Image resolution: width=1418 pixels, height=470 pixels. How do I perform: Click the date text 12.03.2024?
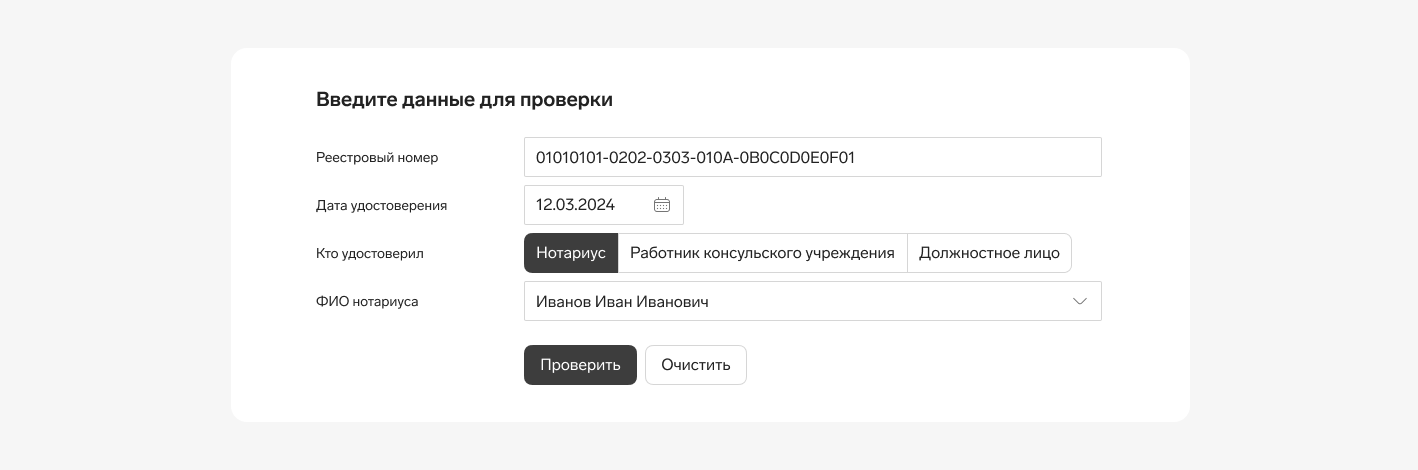[x=575, y=205]
